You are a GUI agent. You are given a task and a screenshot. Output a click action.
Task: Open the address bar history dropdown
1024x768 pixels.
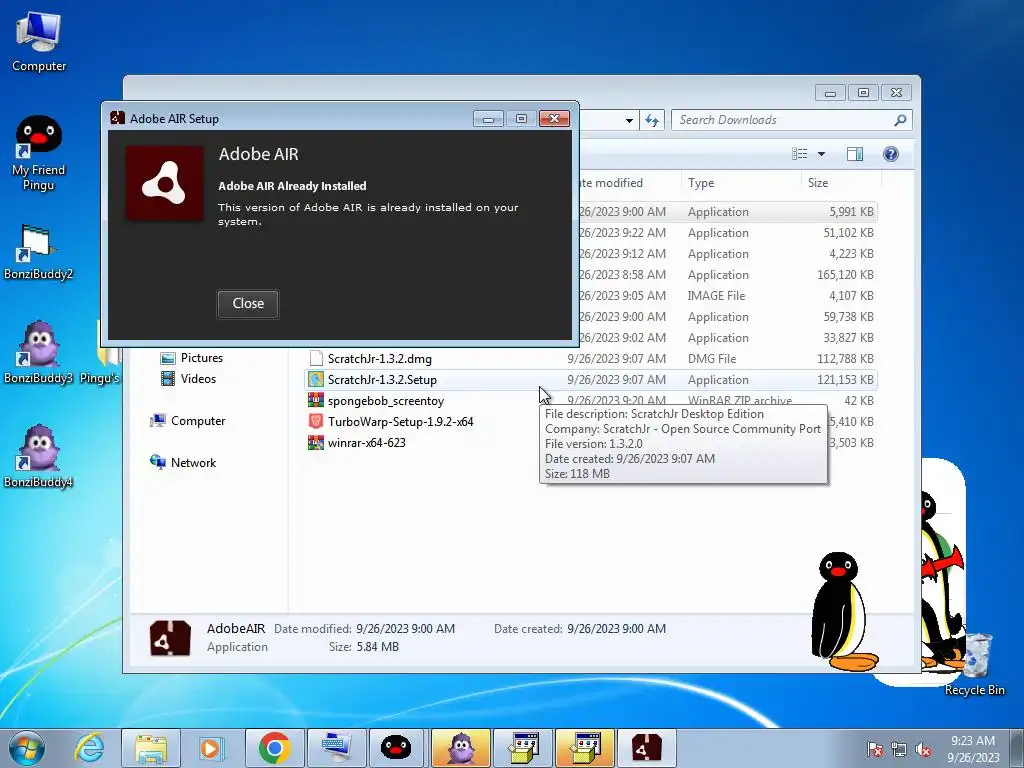[629, 120]
